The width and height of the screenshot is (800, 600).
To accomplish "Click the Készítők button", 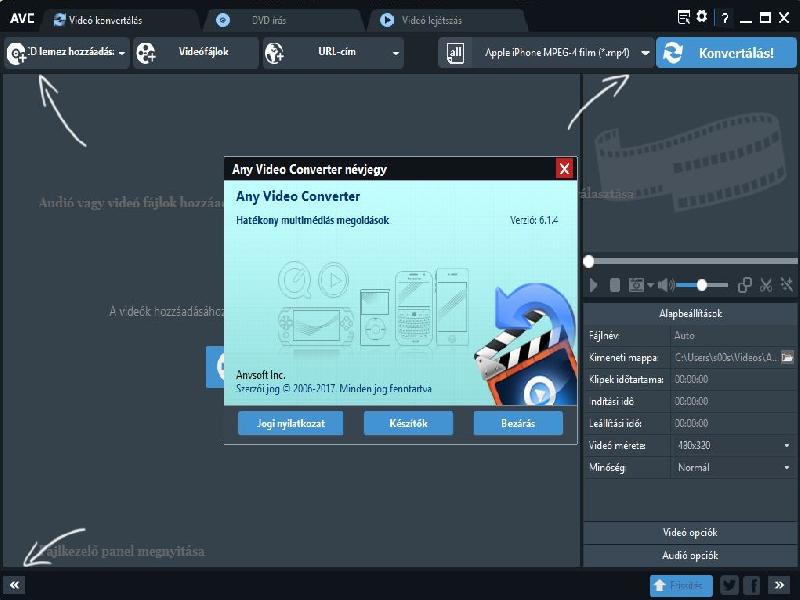I will (408, 423).
